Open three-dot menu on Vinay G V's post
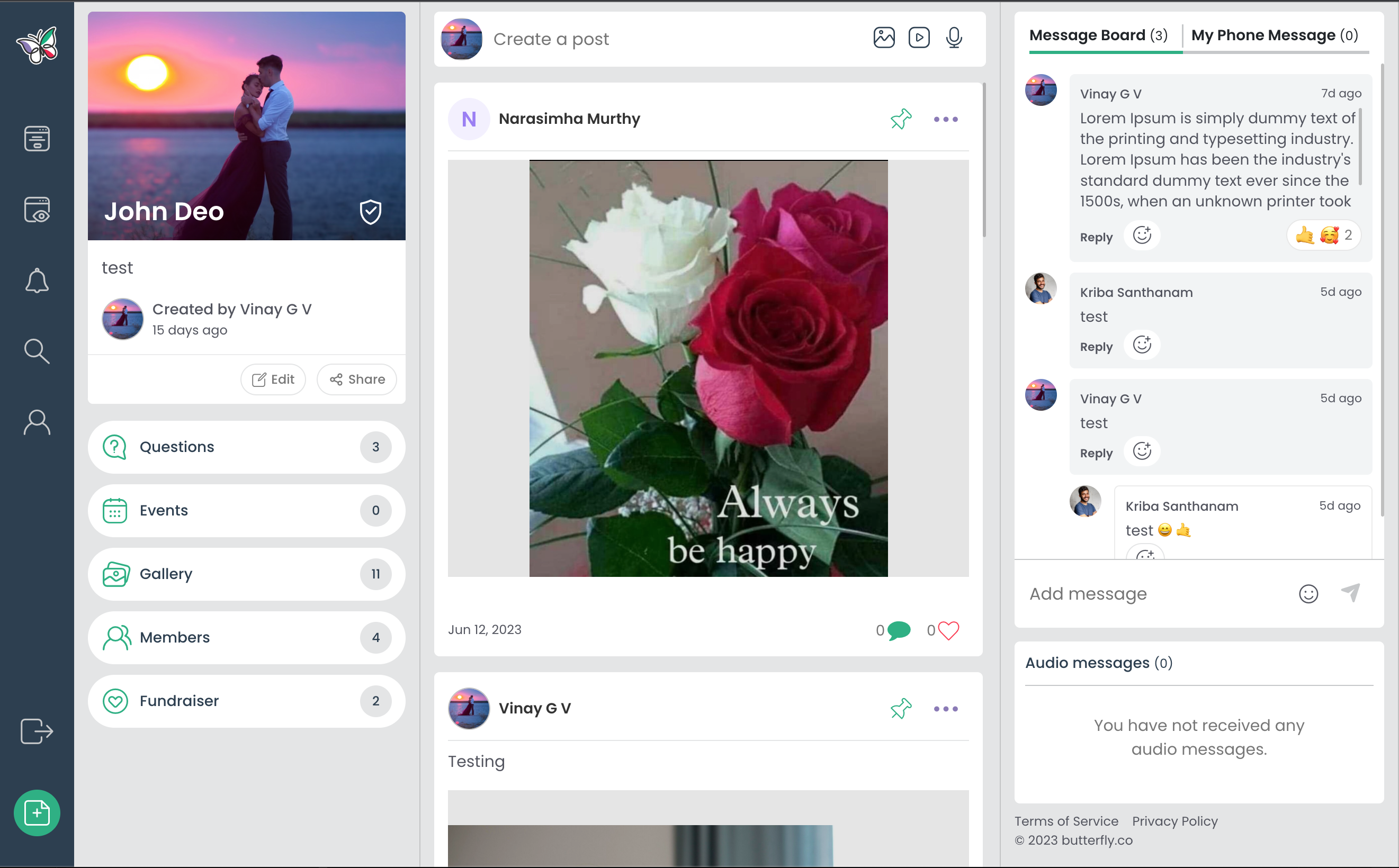This screenshot has height=868, width=1399. 945,709
